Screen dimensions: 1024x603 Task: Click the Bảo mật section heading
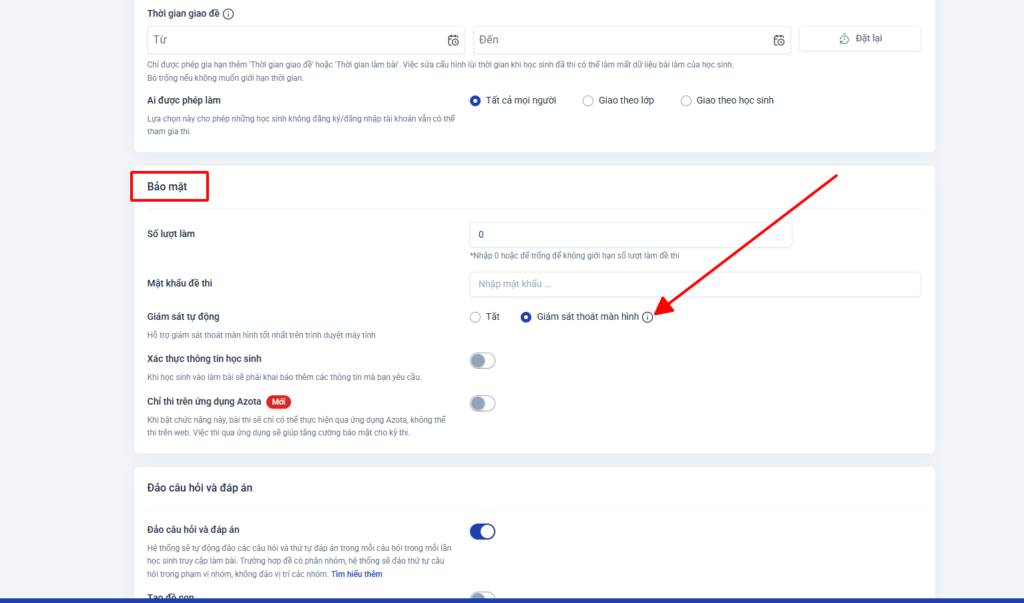coord(167,186)
